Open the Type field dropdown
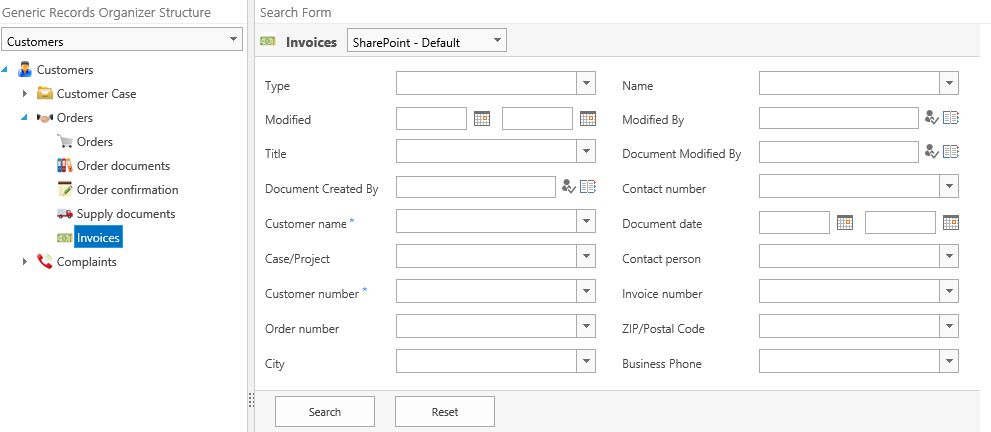 pos(586,84)
